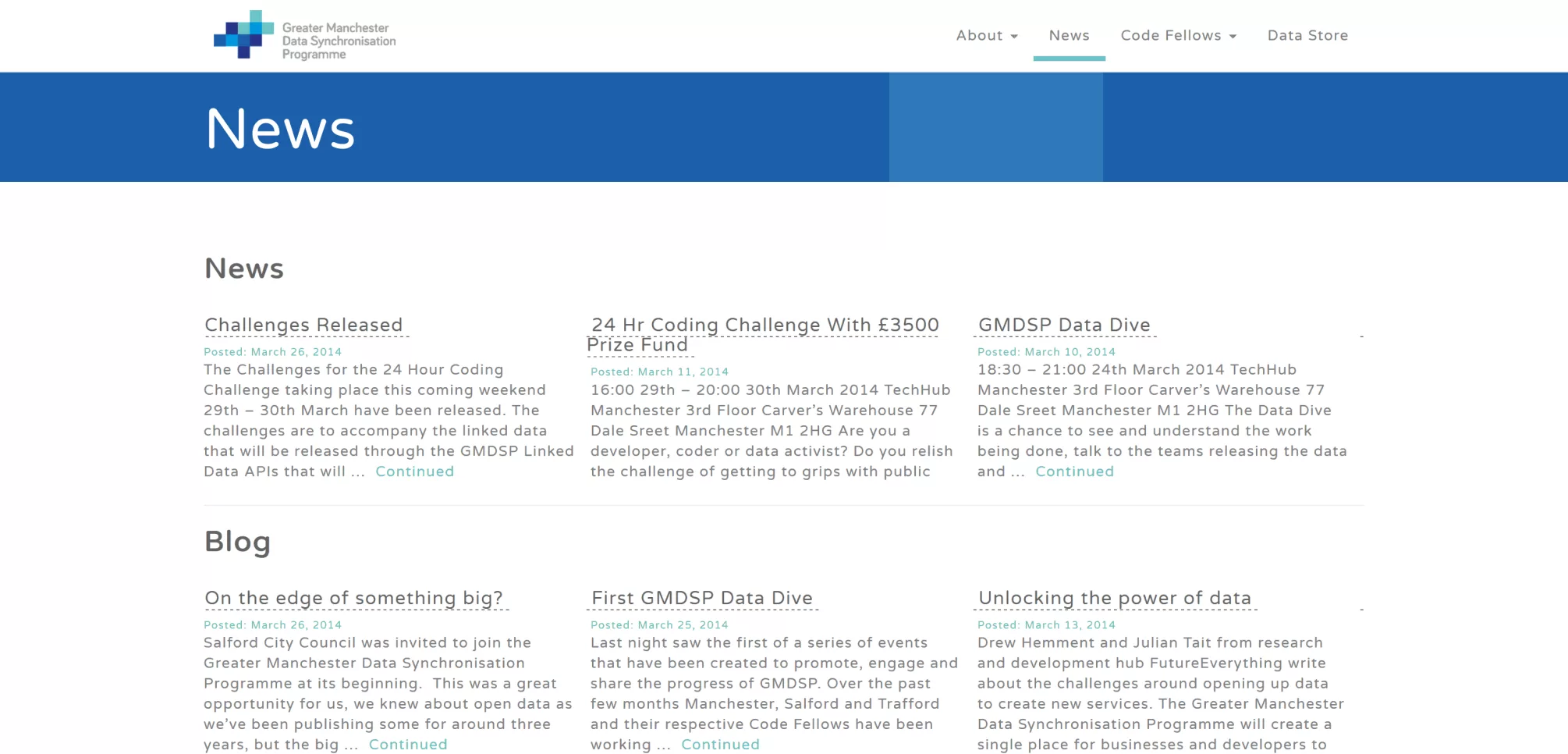Screen dimensions: 1568x754
Task: Click the 'Posted: March 26, 2014' date under Challenges Released
Action: 273,352
